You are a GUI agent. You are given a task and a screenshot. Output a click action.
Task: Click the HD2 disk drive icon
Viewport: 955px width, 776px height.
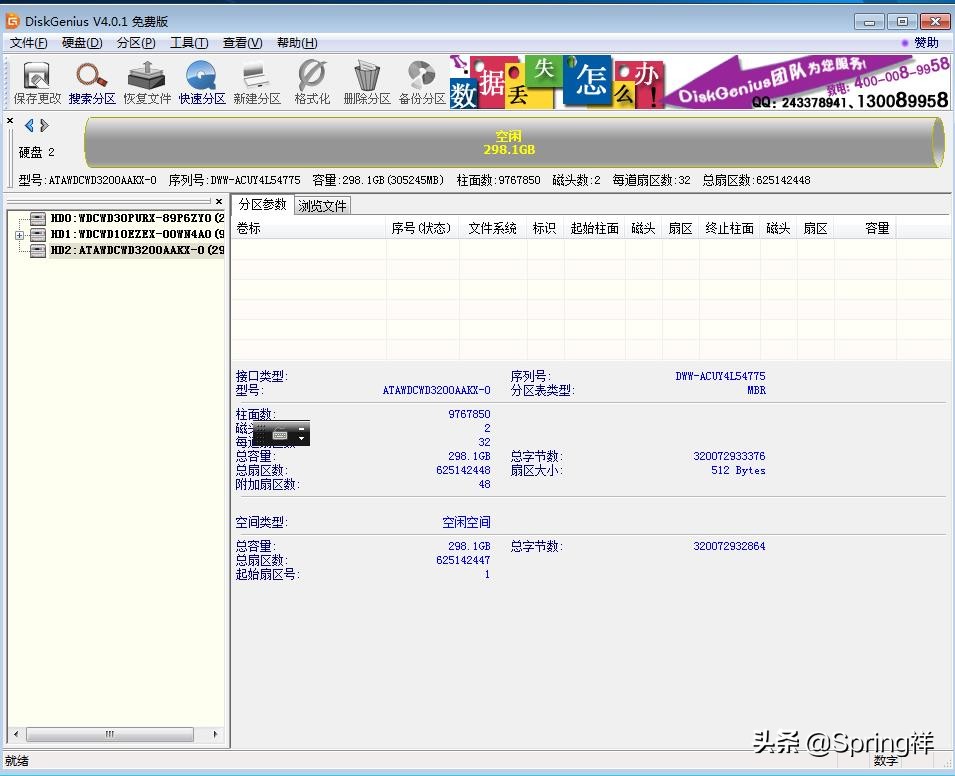pos(38,250)
